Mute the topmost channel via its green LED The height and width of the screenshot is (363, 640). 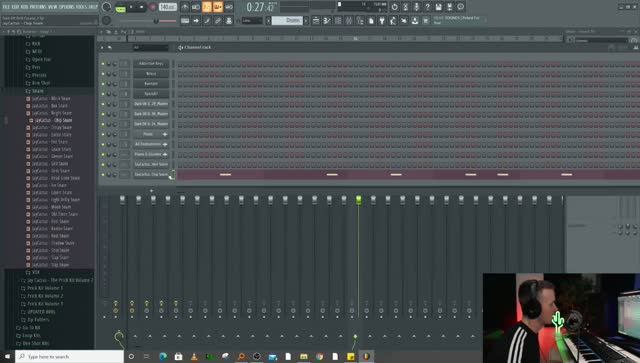tap(103, 64)
